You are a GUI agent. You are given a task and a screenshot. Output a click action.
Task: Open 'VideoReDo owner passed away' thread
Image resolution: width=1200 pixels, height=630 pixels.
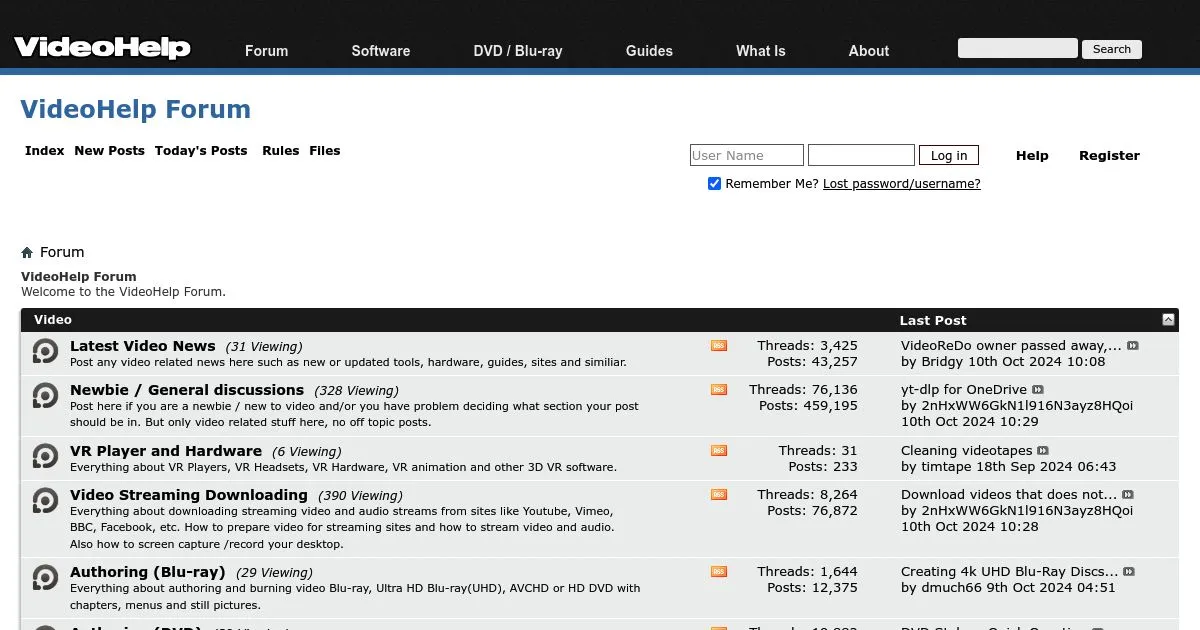pos(1011,346)
